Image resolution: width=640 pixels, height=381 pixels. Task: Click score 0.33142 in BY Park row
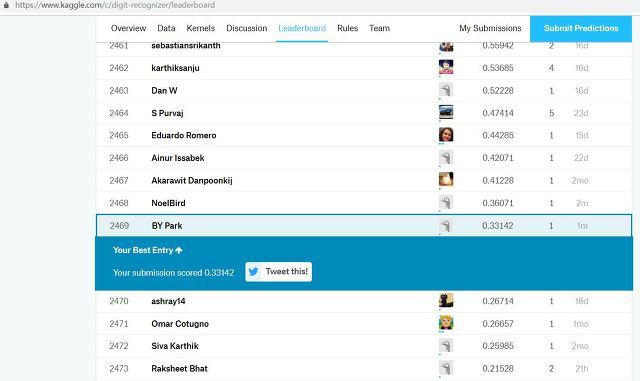pos(498,225)
